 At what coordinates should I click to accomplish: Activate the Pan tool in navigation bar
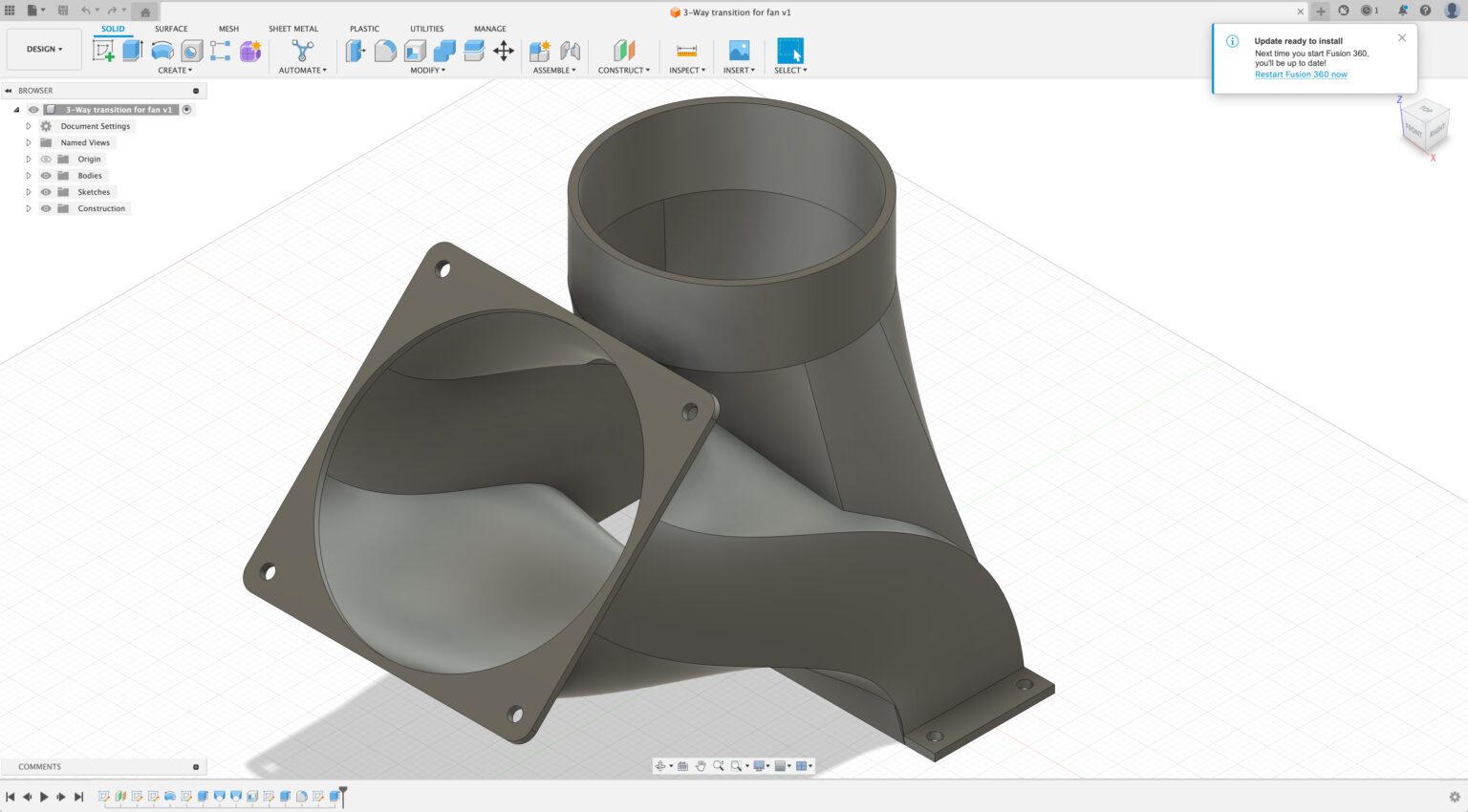click(x=702, y=765)
